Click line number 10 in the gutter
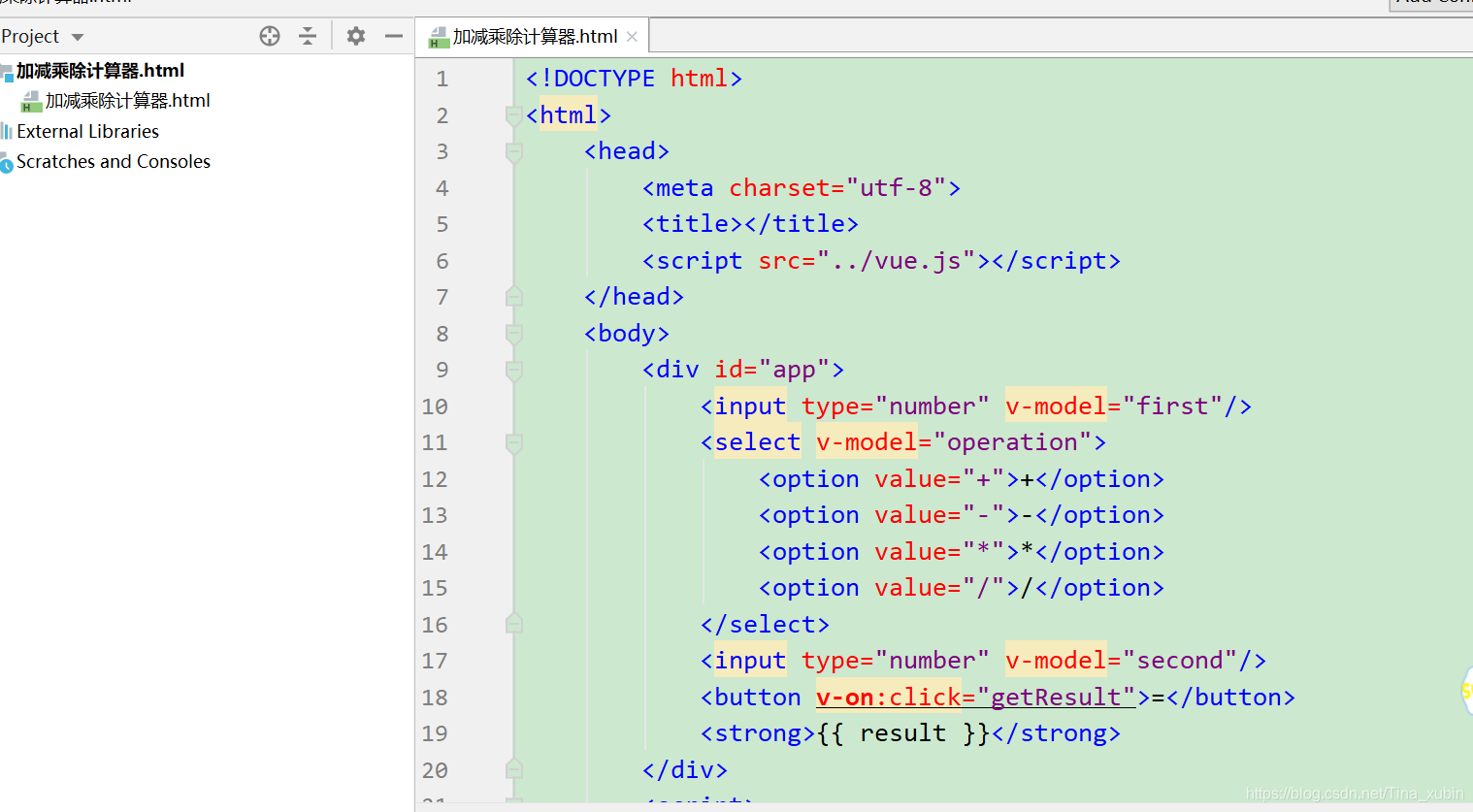Screen dimensions: 1473x812 tap(435, 406)
